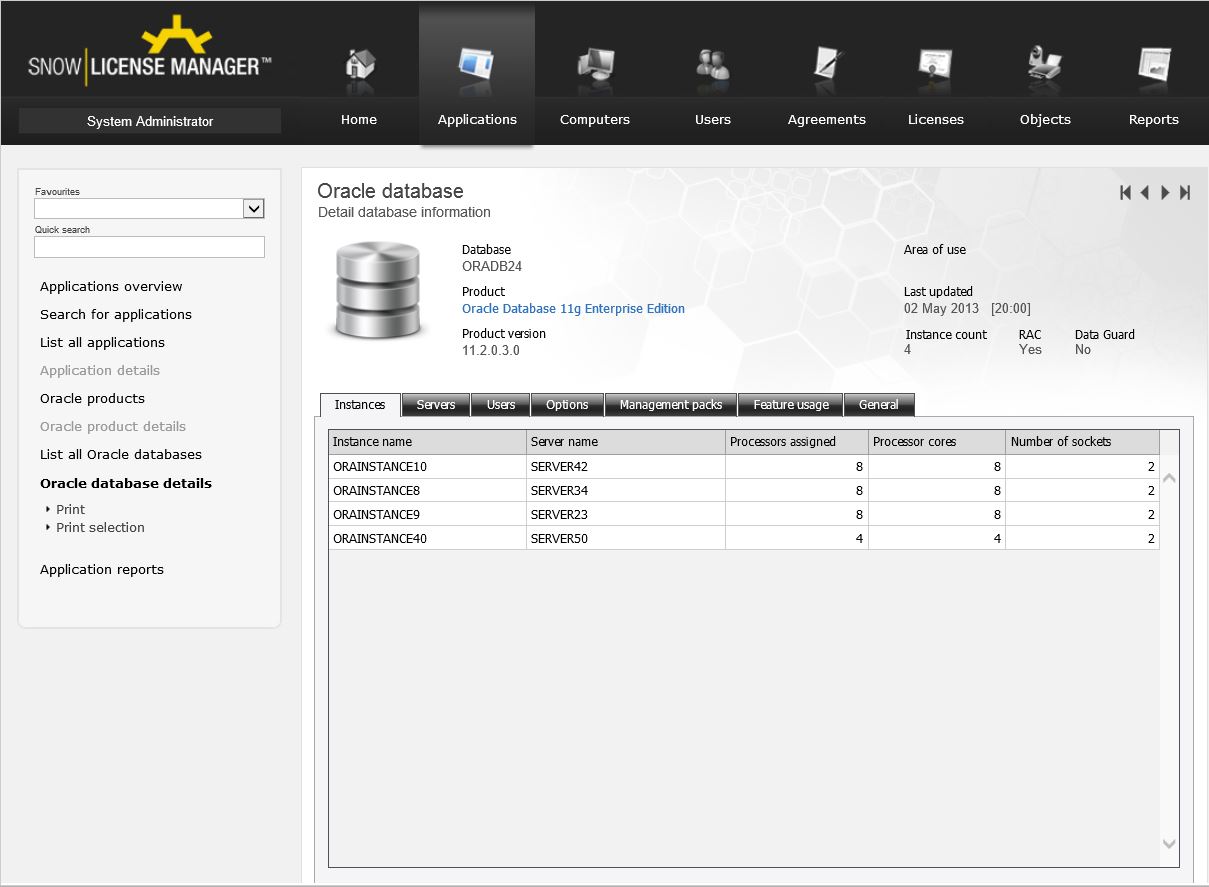
Task: Select Oracle database details in sidebar
Action: [126, 484]
